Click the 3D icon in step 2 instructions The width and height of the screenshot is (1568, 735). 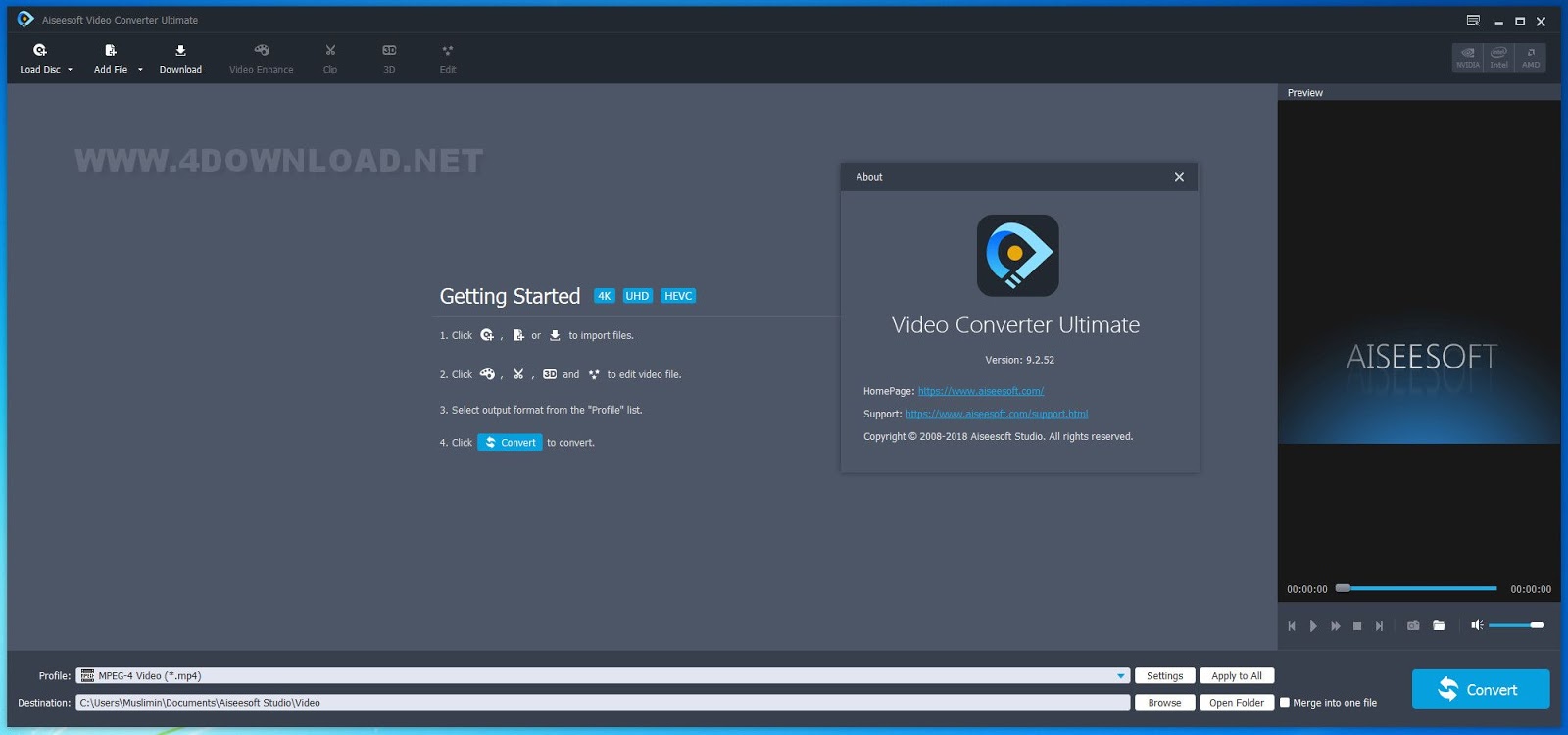[x=550, y=374]
